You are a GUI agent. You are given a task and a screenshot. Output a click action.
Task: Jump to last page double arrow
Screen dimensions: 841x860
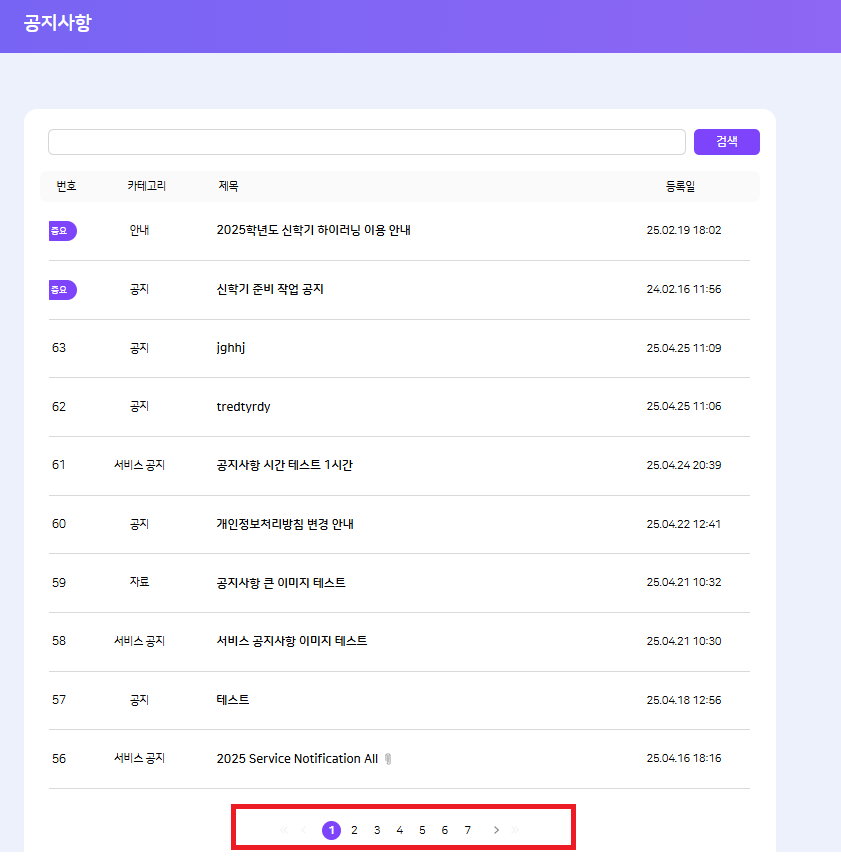tap(516, 830)
